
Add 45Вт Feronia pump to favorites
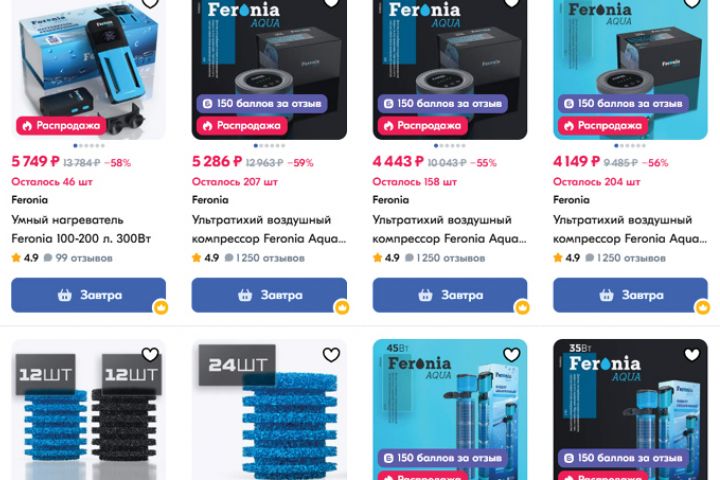coord(512,355)
